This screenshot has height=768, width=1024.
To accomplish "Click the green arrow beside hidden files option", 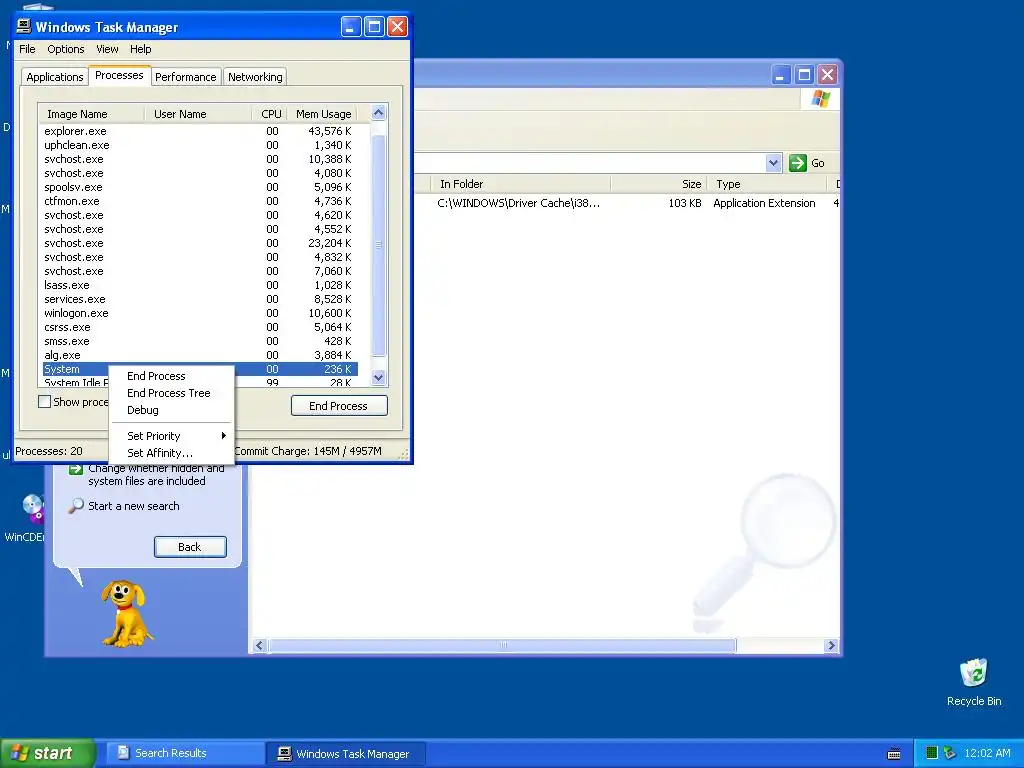I will 76,469.
